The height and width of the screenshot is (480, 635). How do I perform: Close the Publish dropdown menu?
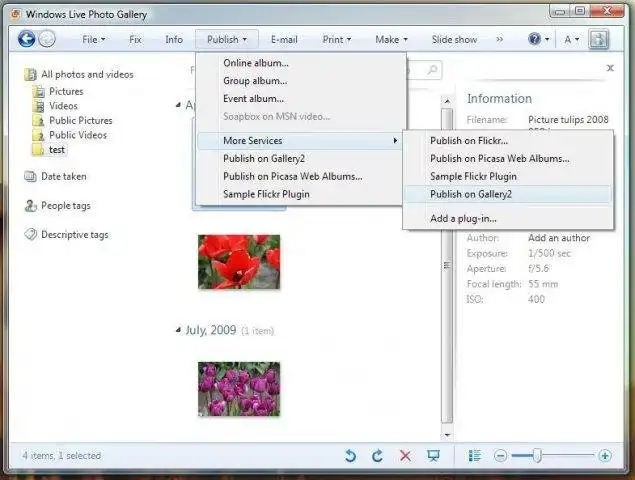(x=227, y=40)
